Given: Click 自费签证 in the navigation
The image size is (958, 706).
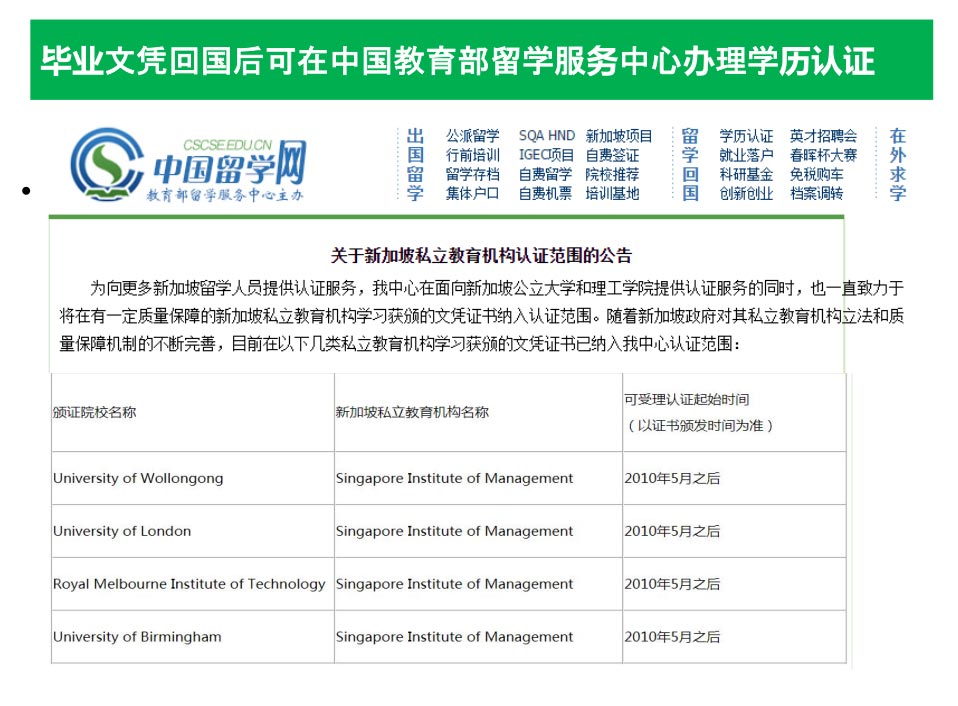Looking at the screenshot, I should [612, 155].
